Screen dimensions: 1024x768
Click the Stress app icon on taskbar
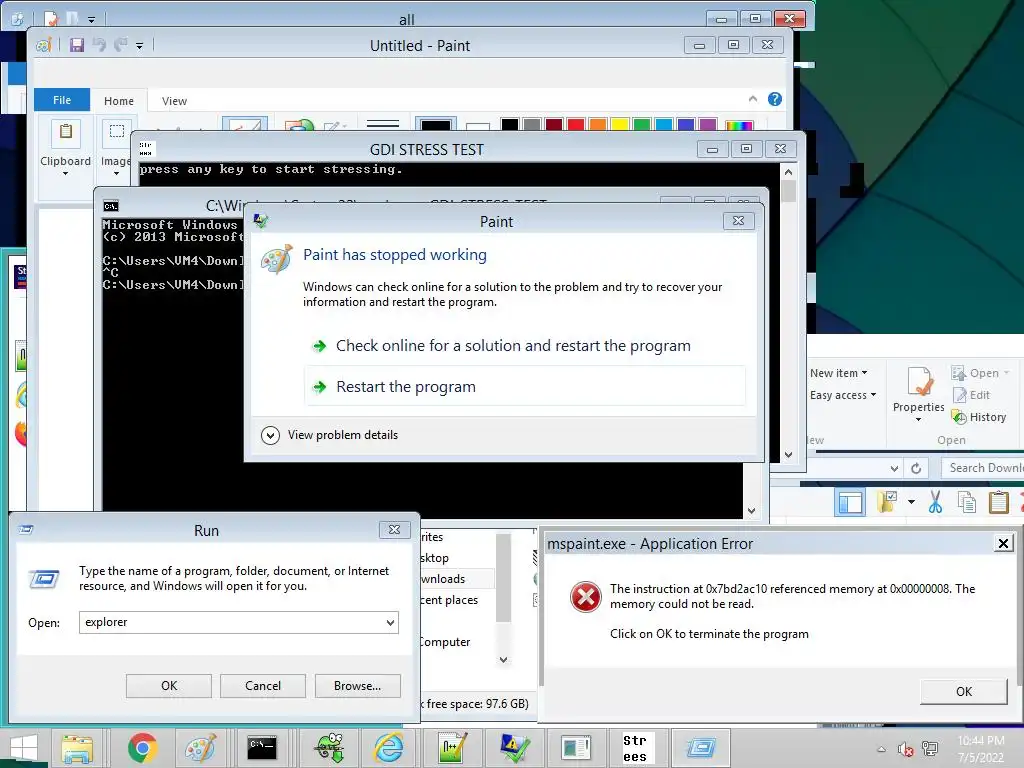635,748
